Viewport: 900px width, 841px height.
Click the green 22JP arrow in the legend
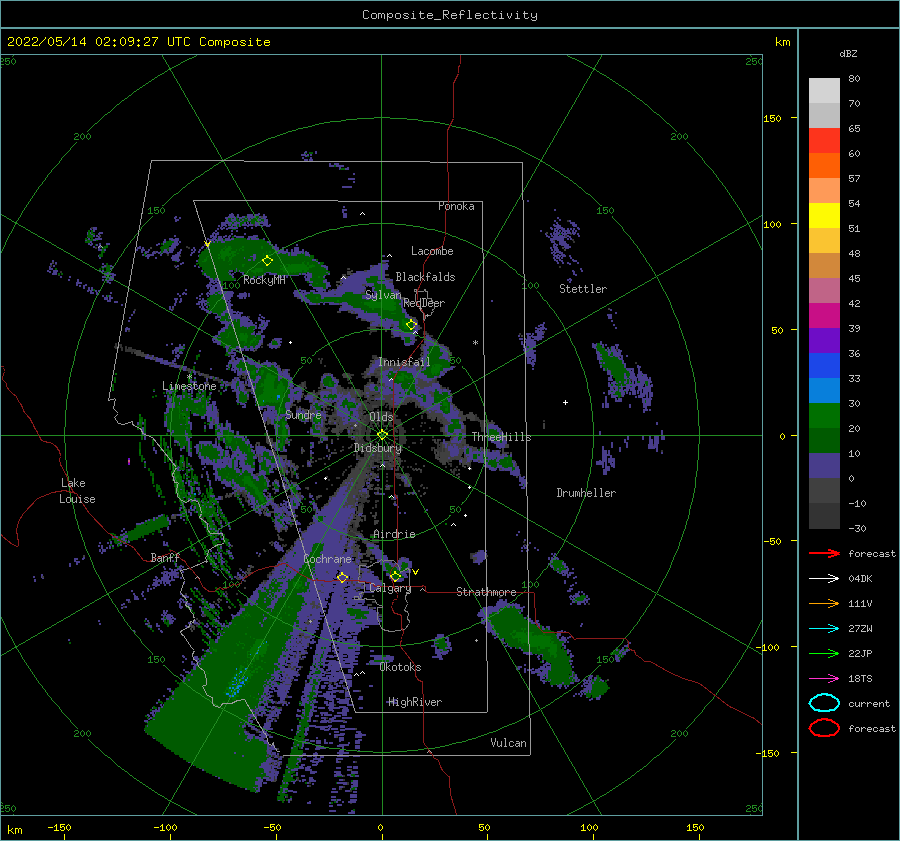pos(824,653)
